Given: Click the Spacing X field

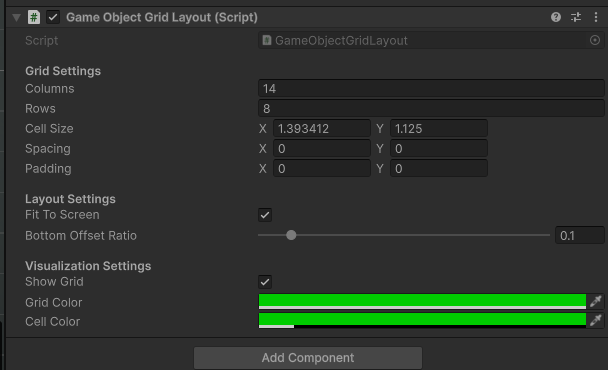Looking at the screenshot, I should (x=322, y=149).
